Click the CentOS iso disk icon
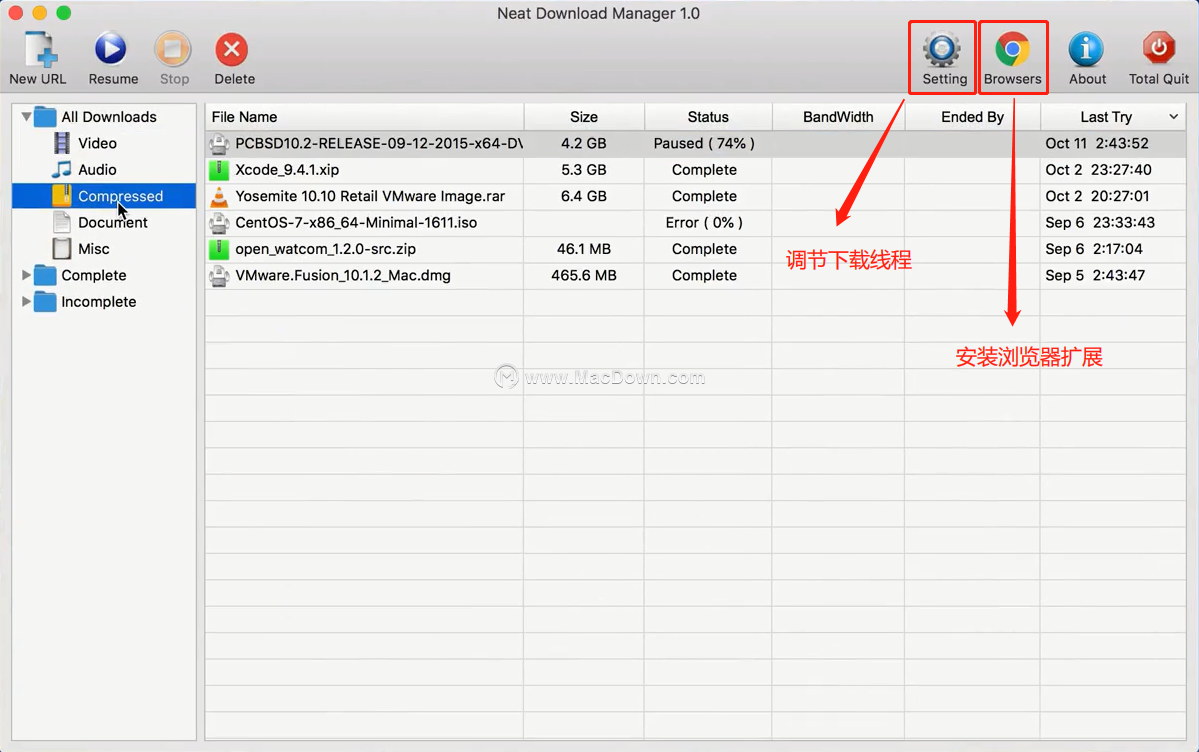 (219, 223)
